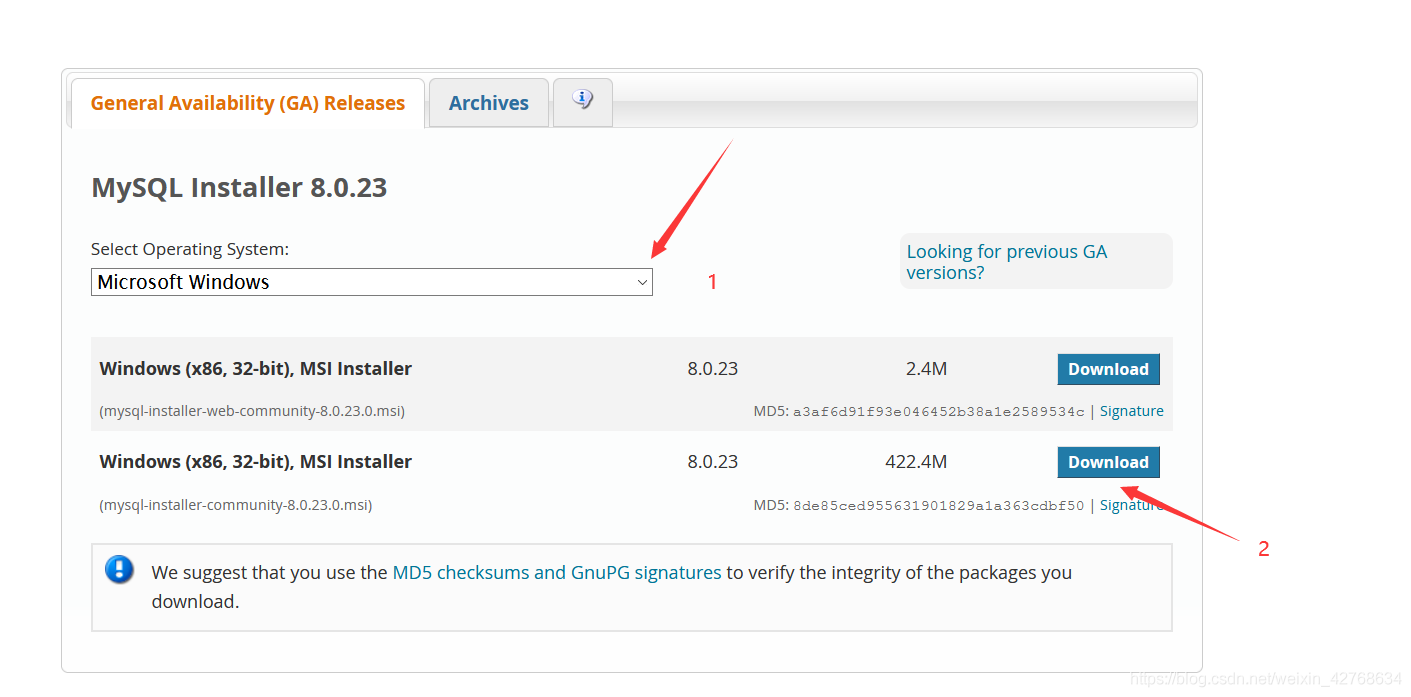Click the 8.0.23 version in the 422.4M row
The width and height of the screenshot is (1411, 697).
(x=712, y=462)
